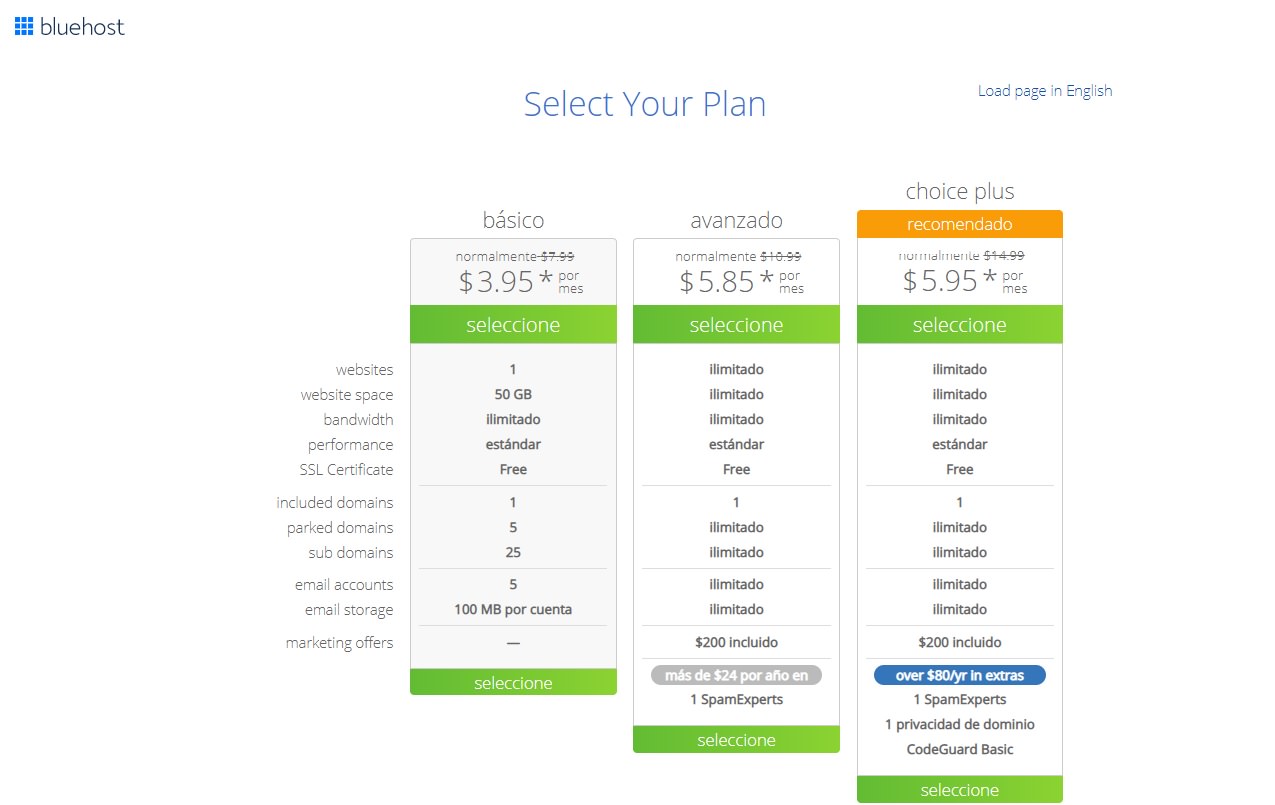The width and height of the screenshot is (1275, 805).
Task: Click the $3.95 price of básico plan
Action: coord(497,282)
